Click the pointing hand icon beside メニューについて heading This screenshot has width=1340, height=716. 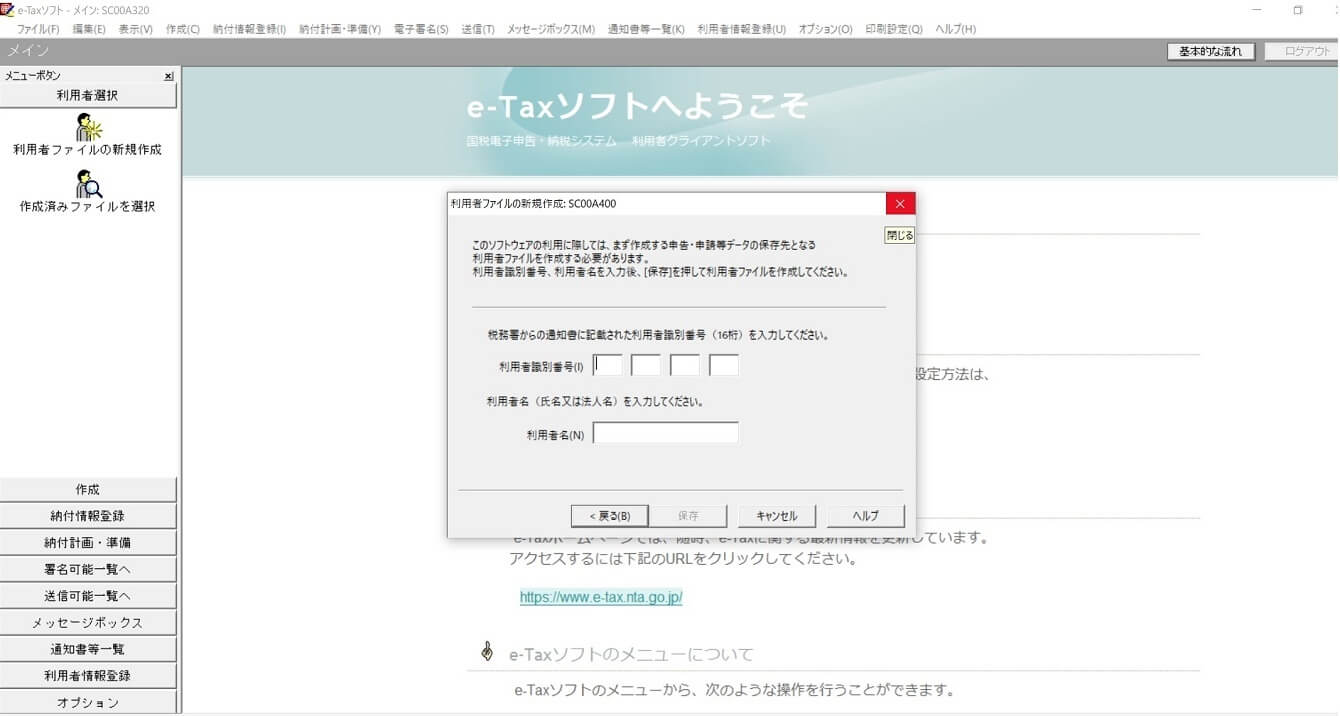coord(487,653)
